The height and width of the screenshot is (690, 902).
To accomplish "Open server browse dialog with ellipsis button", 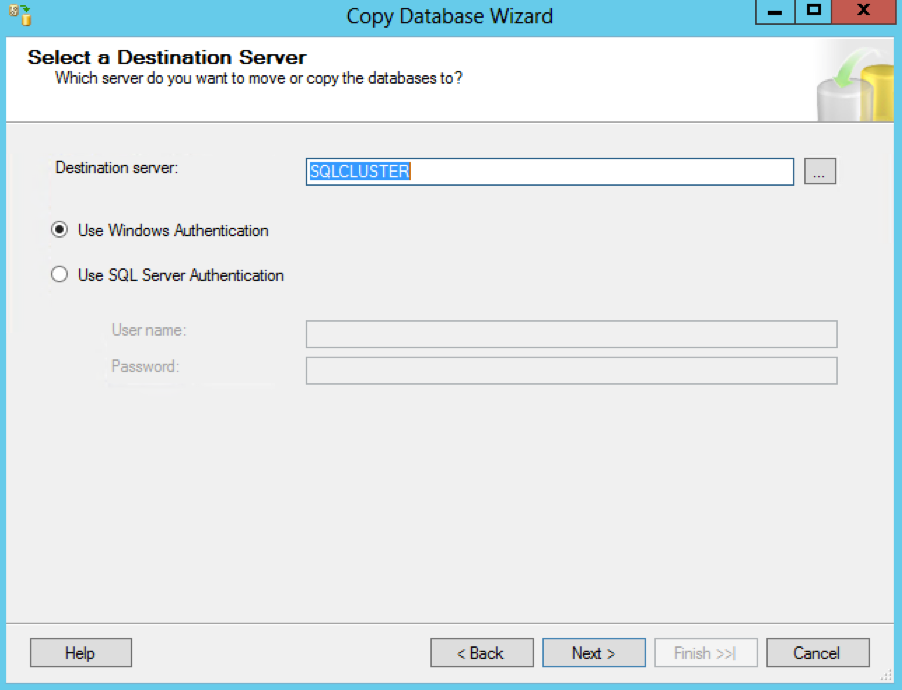I will pyautogui.click(x=820, y=171).
